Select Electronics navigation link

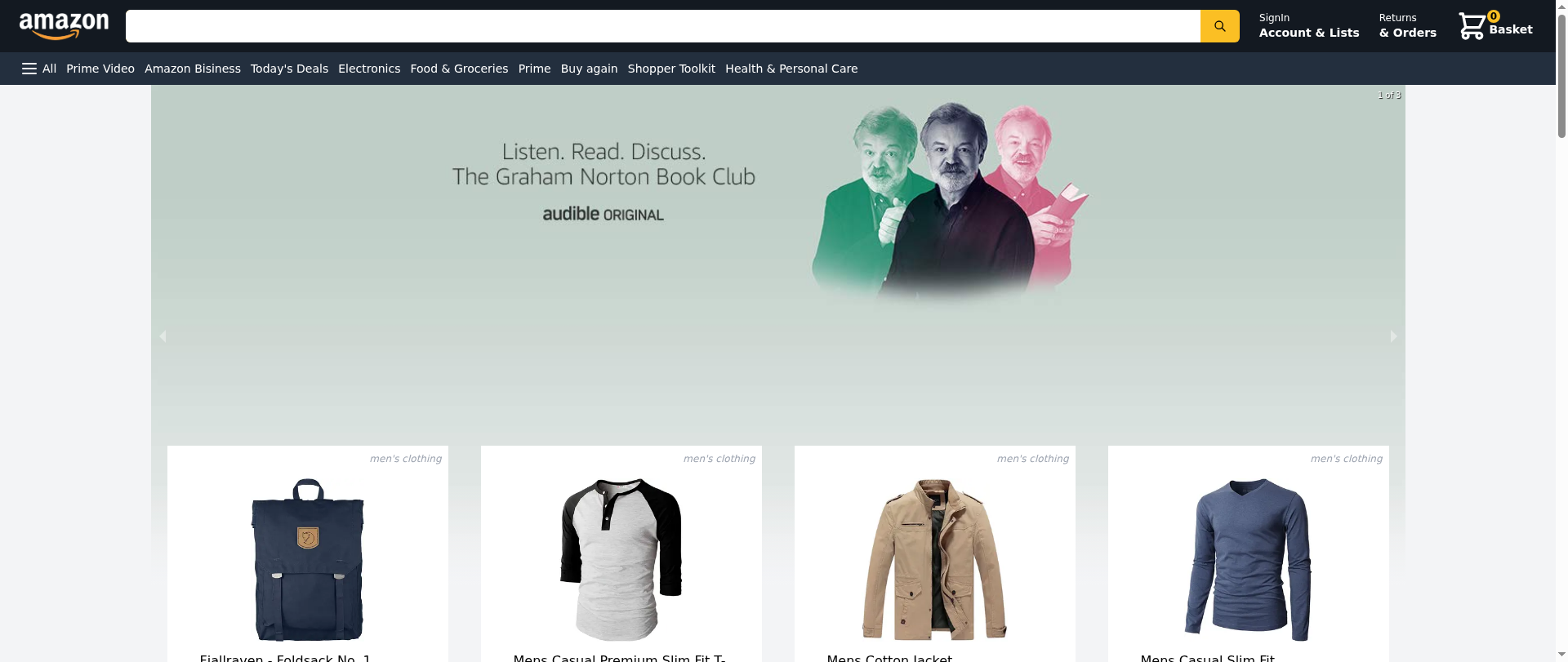[x=369, y=69]
